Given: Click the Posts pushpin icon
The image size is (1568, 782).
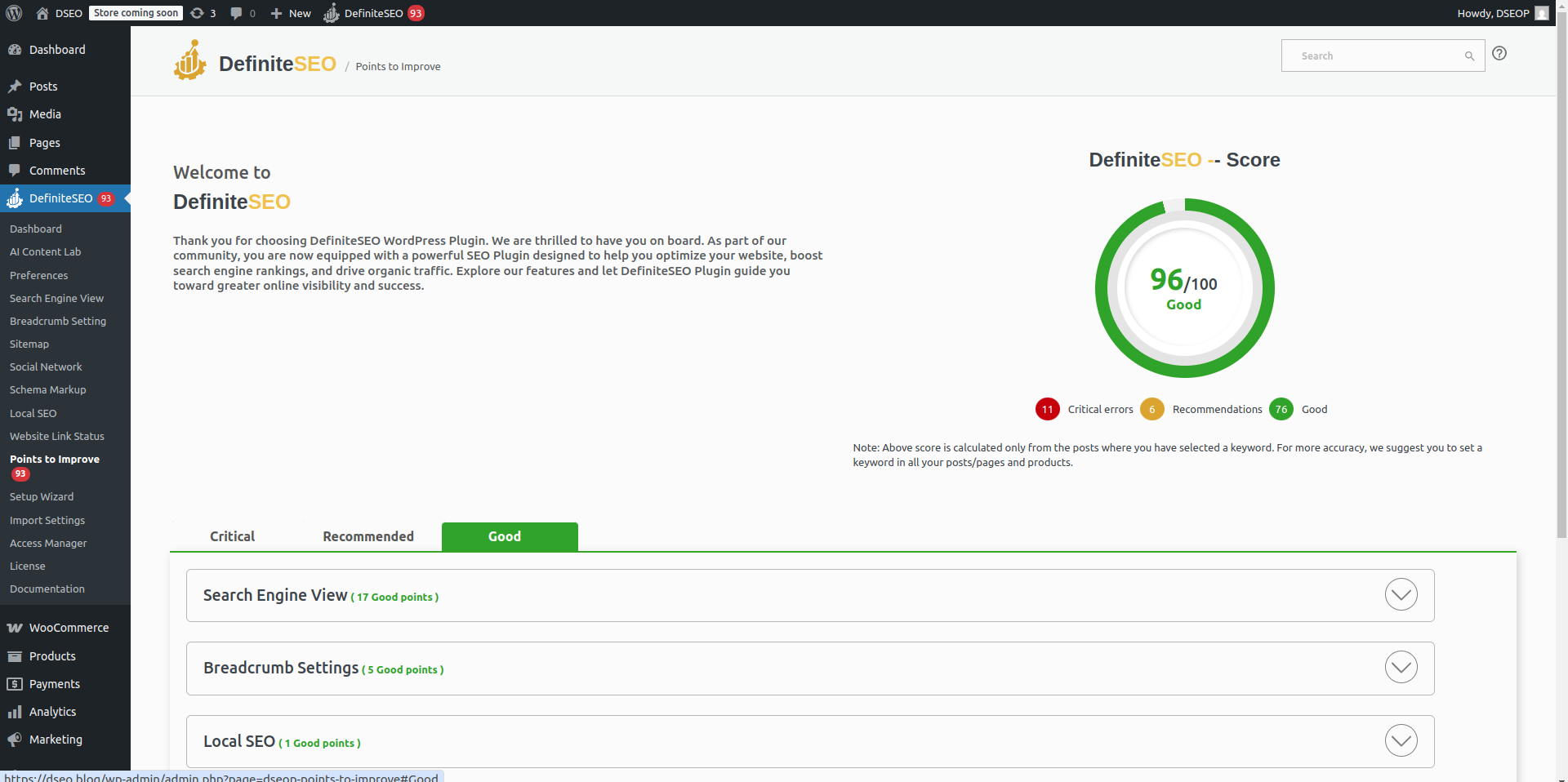Looking at the screenshot, I should [15, 87].
